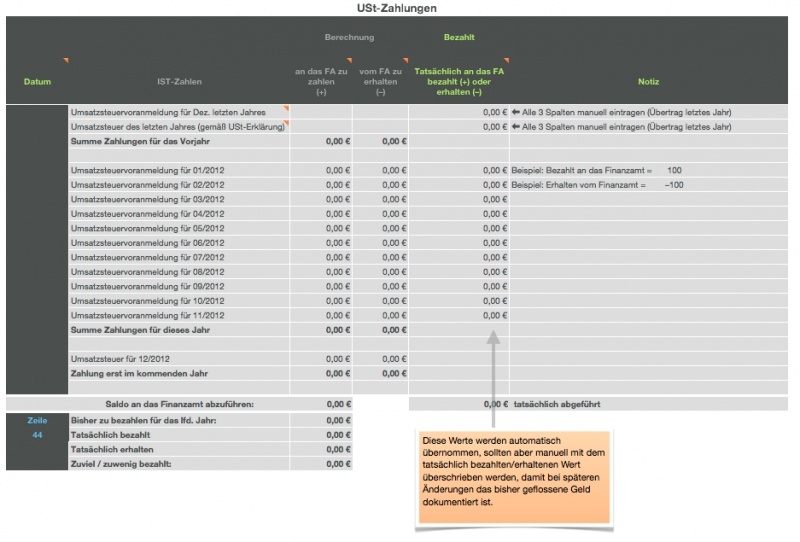
Task: Click comment marker on 'Umsatzsteuer des letzten Jahres' cell
Action: tap(286, 123)
